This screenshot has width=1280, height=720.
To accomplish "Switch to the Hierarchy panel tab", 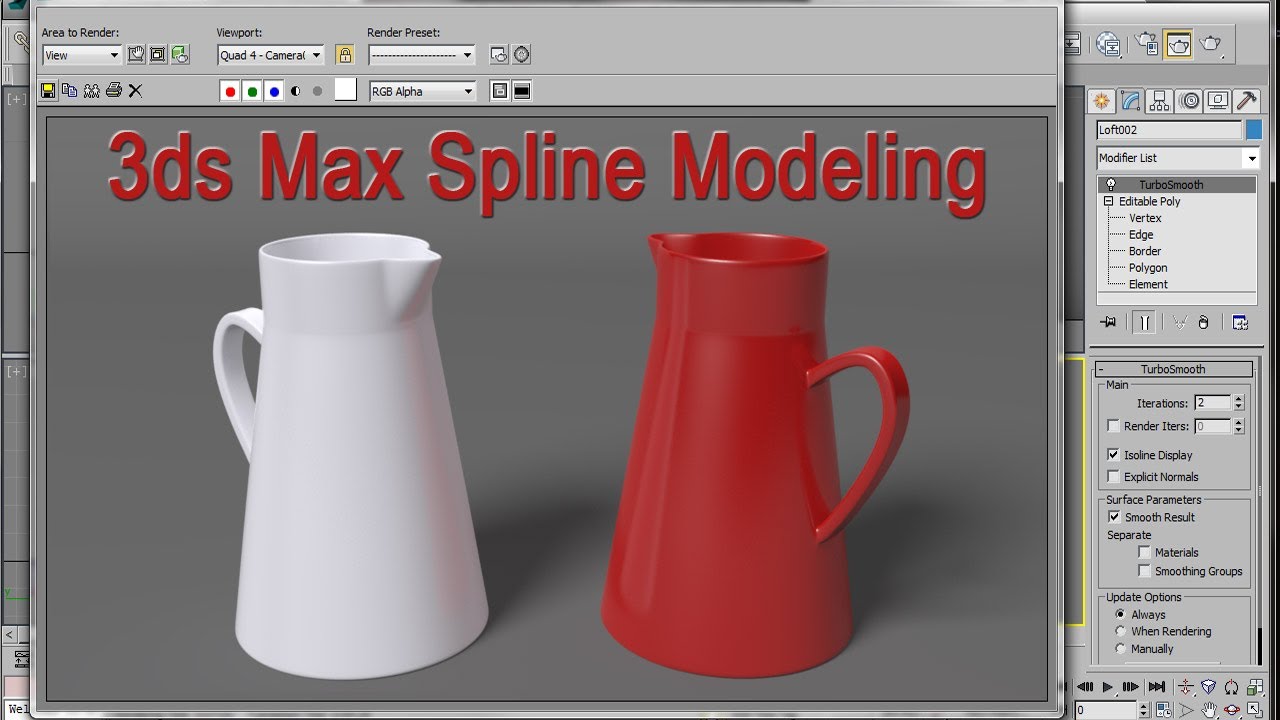I will pyautogui.click(x=1160, y=100).
